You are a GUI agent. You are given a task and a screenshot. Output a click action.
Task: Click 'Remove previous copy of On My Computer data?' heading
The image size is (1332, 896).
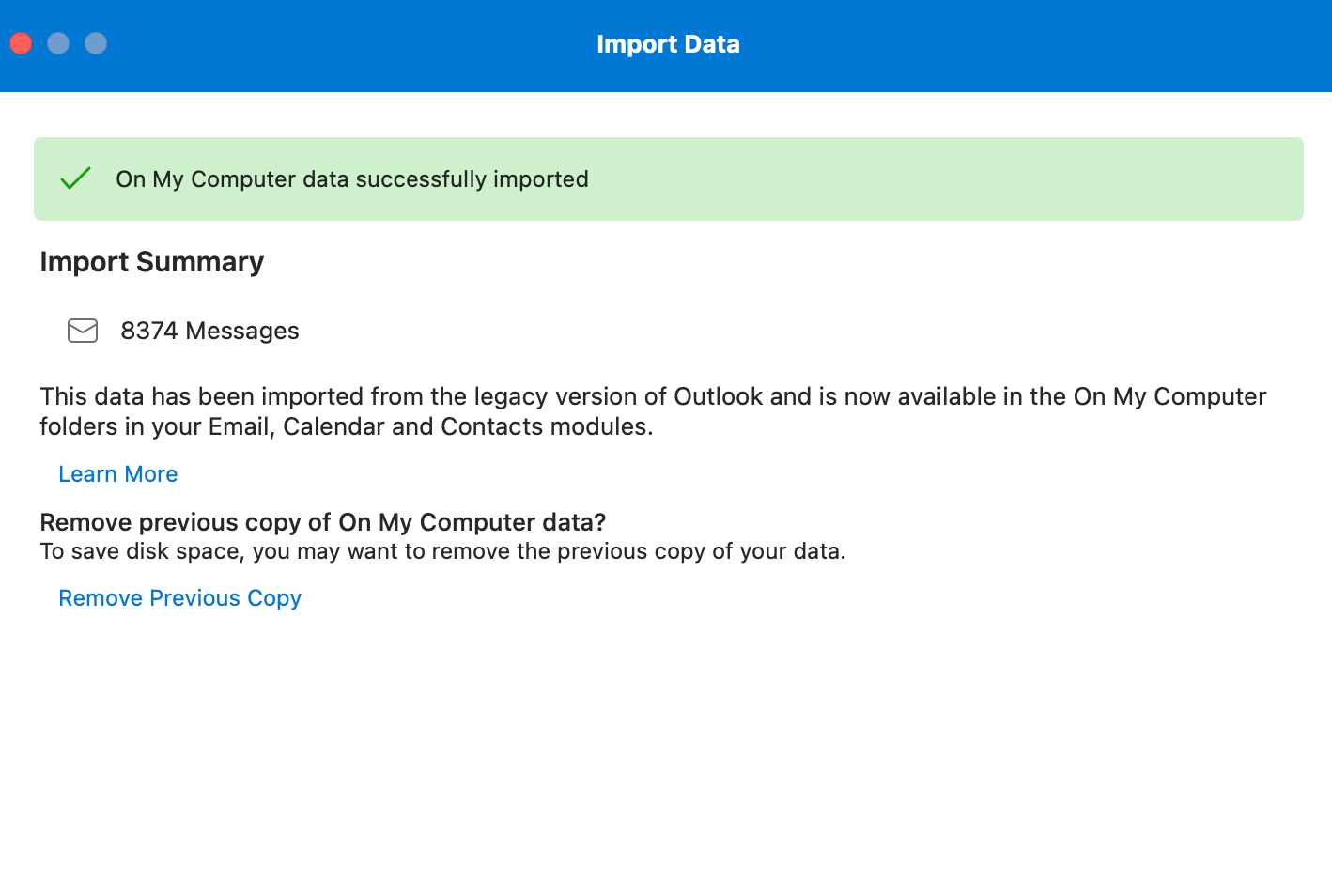[323, 522]
